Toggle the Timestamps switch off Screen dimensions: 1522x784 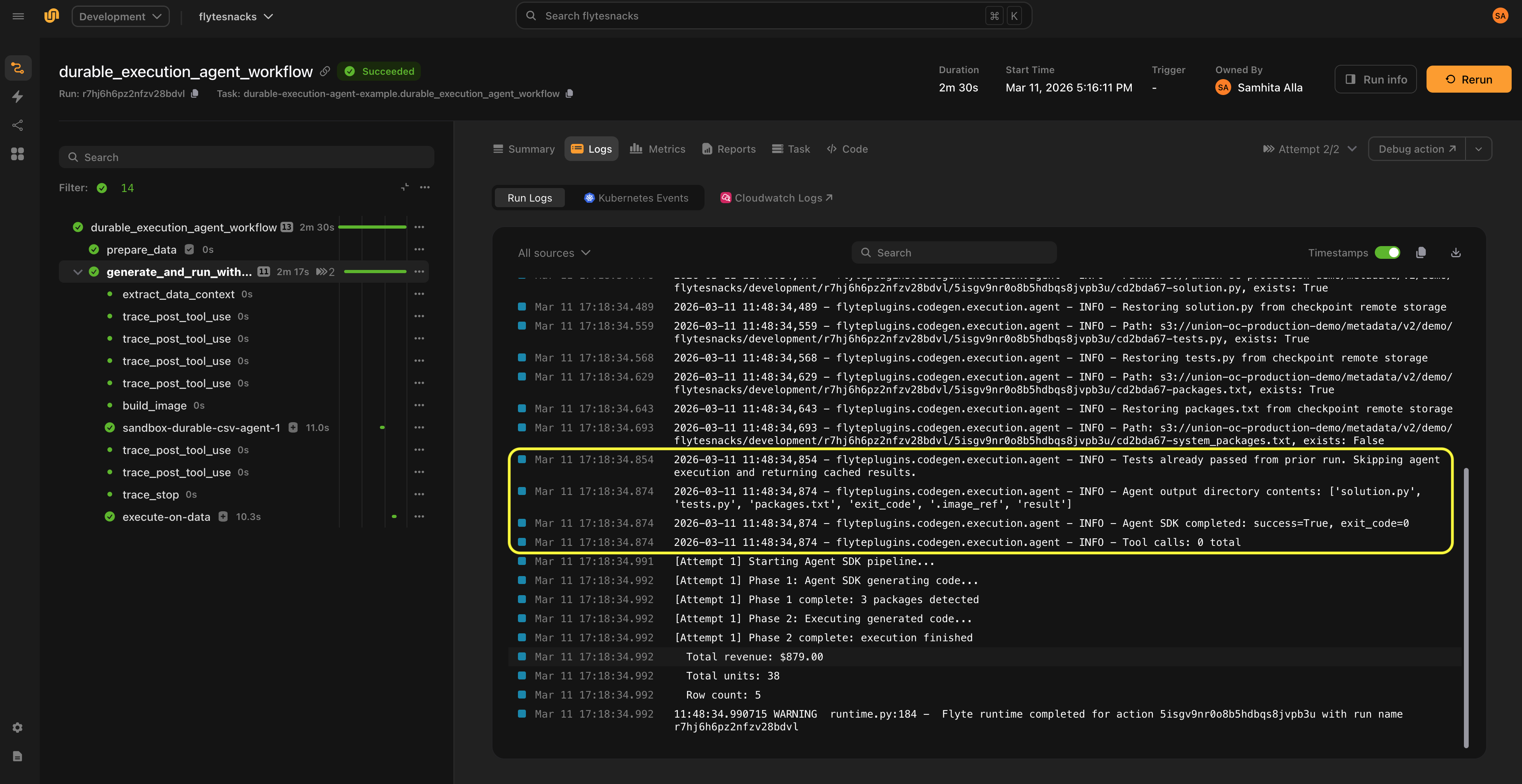click(1387, 253)
